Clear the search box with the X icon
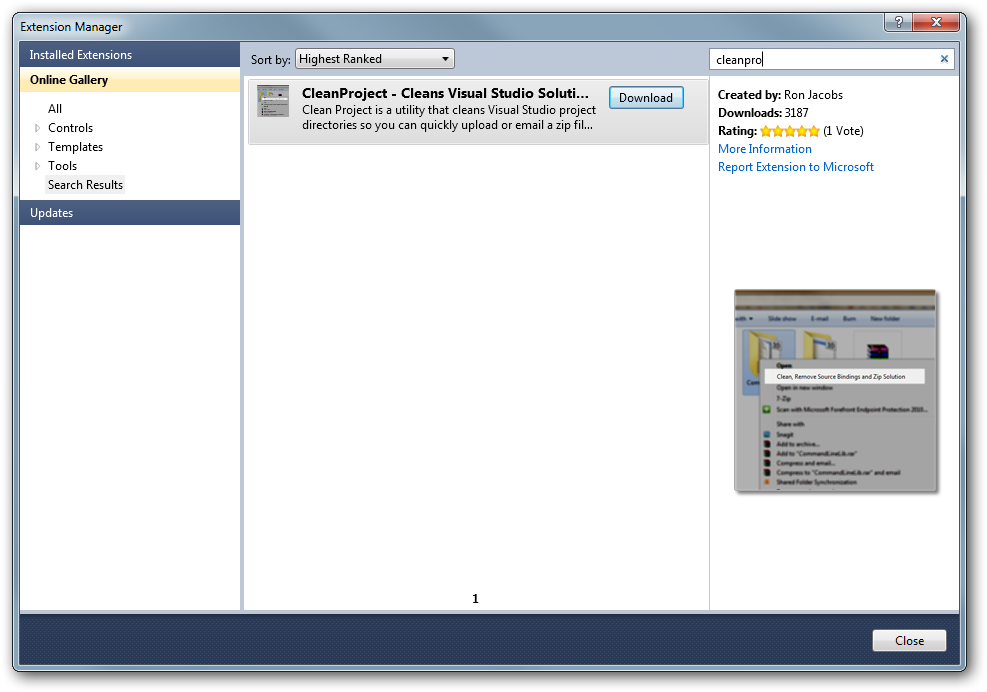 pos(943,59)
